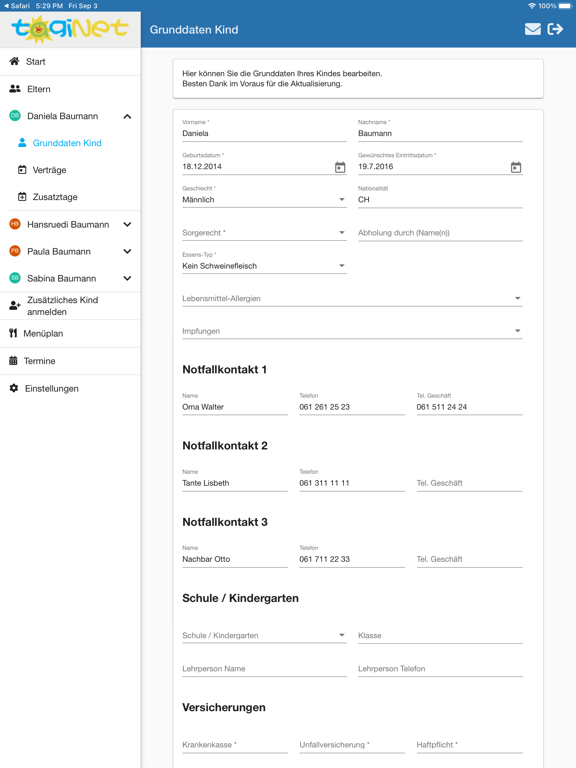
Task: Return to Safari via status bar back
Action: pyautogui.click(x=17, y=6)
